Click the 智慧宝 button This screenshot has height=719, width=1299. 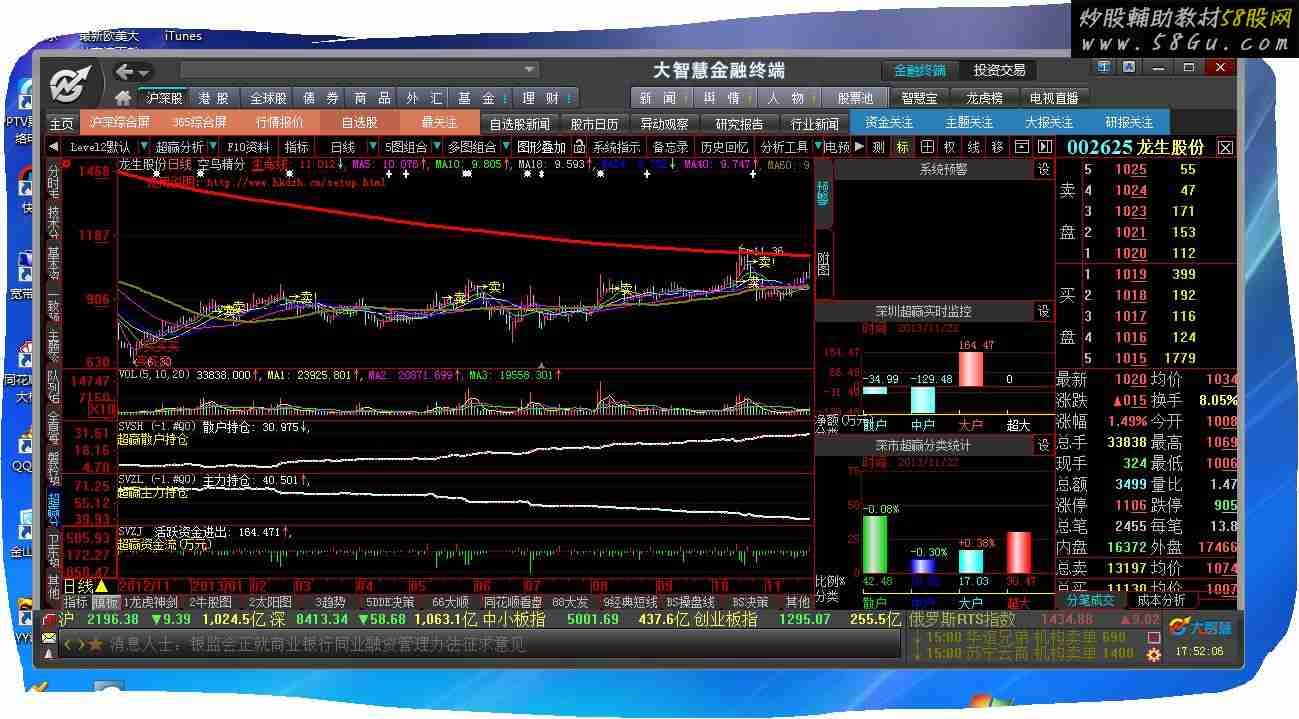(x=919, y=98)
